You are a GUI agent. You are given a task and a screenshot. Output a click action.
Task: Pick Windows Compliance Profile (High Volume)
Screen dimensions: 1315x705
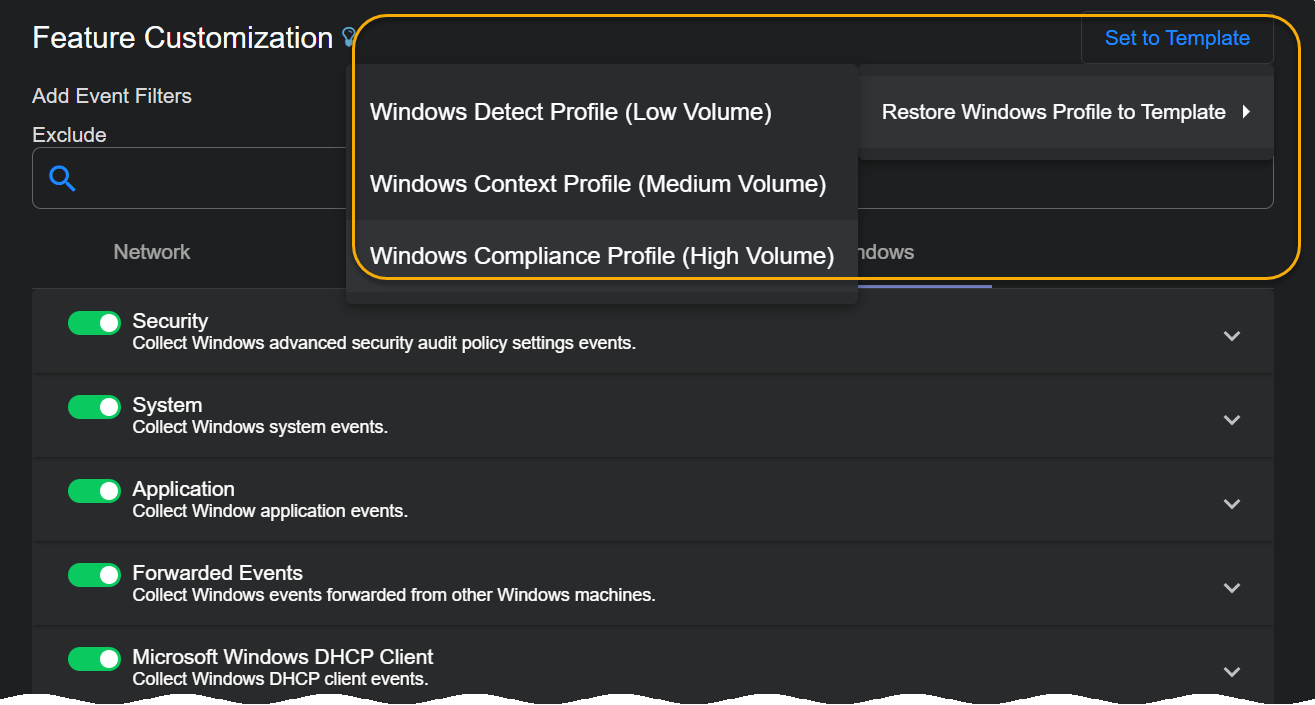tap(601, 256)
